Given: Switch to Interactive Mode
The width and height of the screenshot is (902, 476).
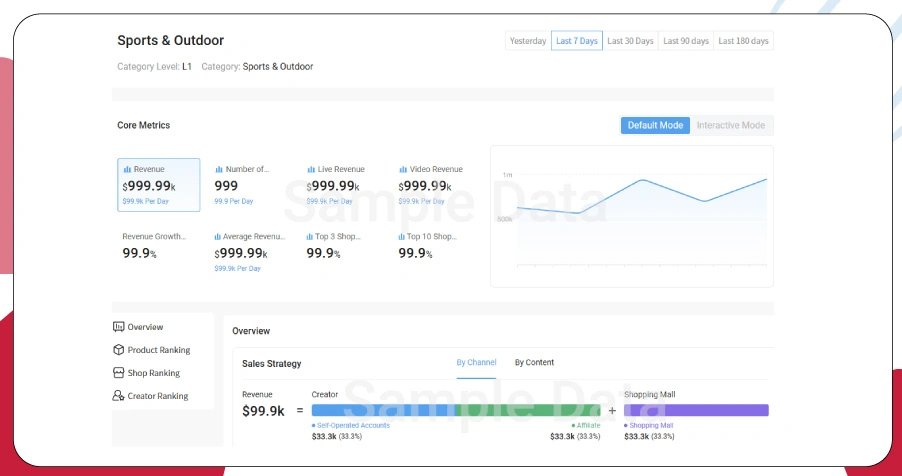Looking at the screenshot, I should [x=731, y=125].
